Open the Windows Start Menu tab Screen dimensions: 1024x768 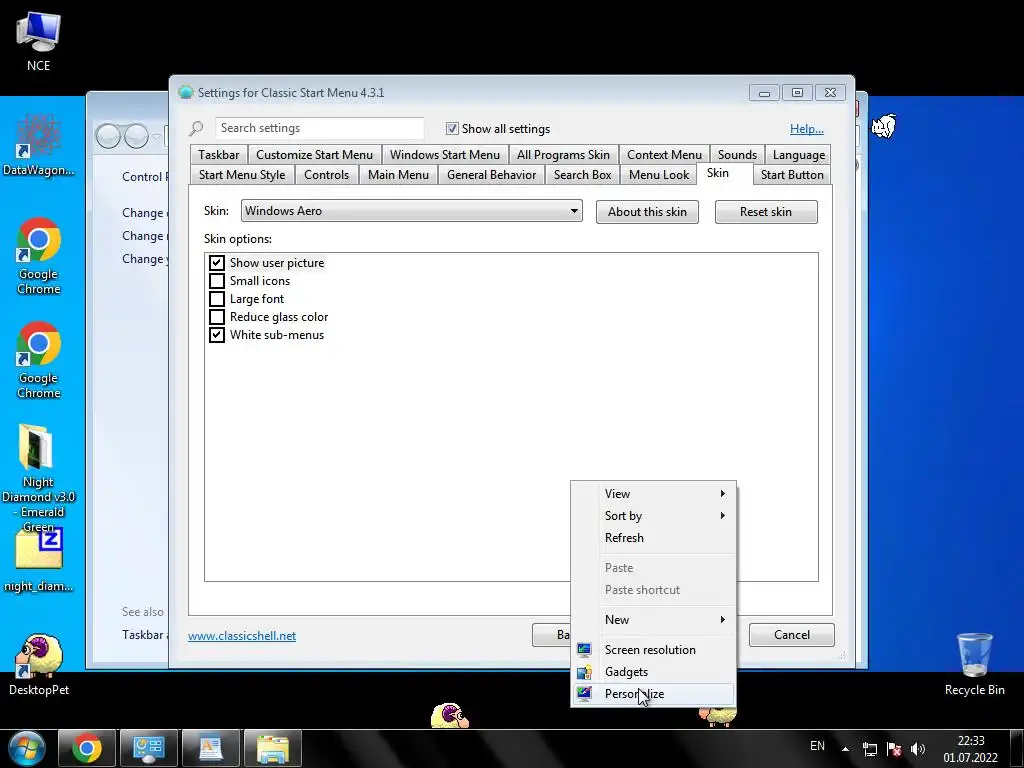445,155
